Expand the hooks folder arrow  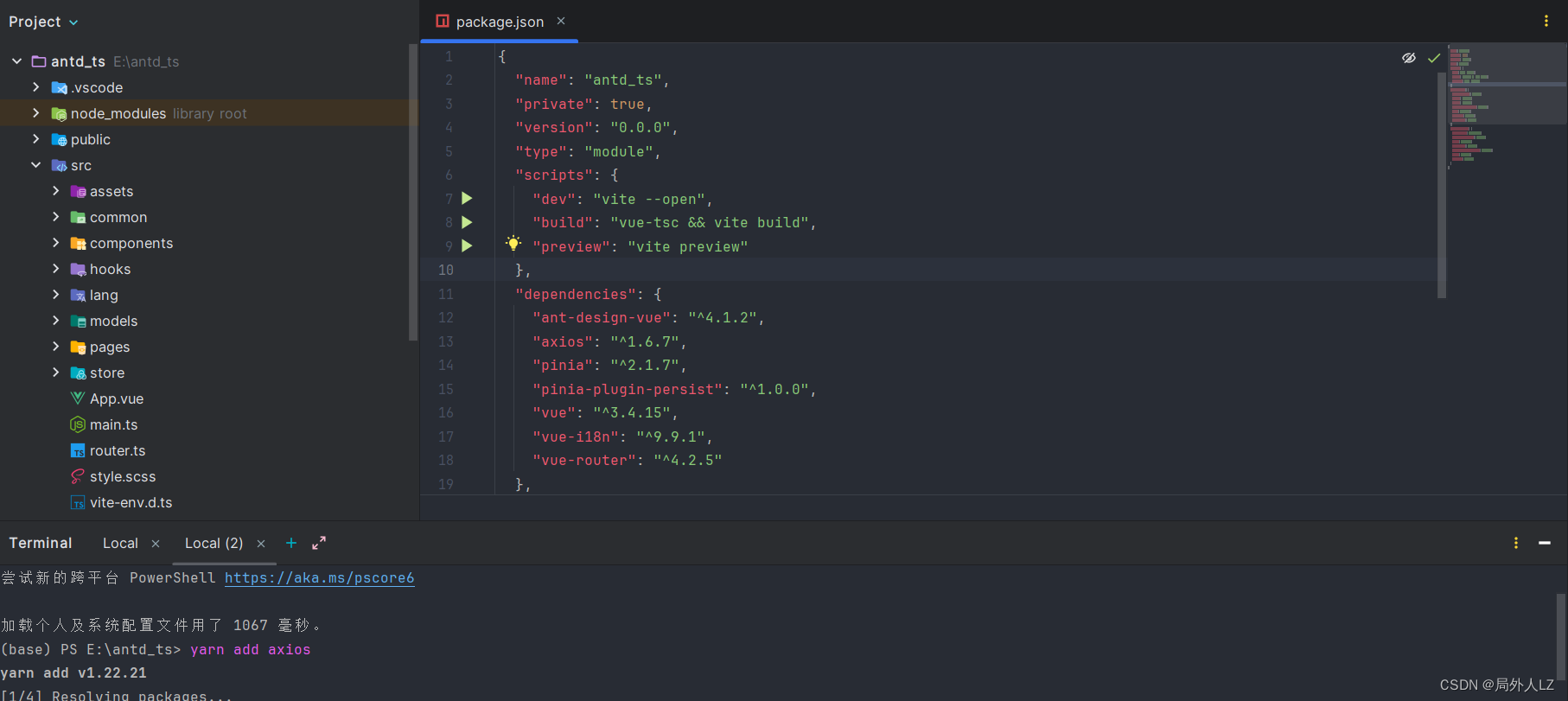pos(55,269)
